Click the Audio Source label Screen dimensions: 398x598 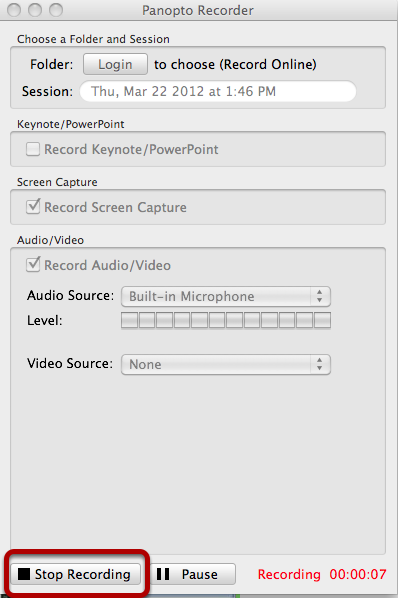71,296
